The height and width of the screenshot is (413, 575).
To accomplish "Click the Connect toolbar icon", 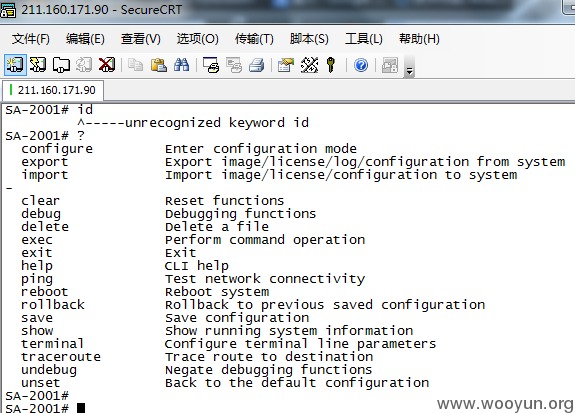I will (x=15, y=65).
